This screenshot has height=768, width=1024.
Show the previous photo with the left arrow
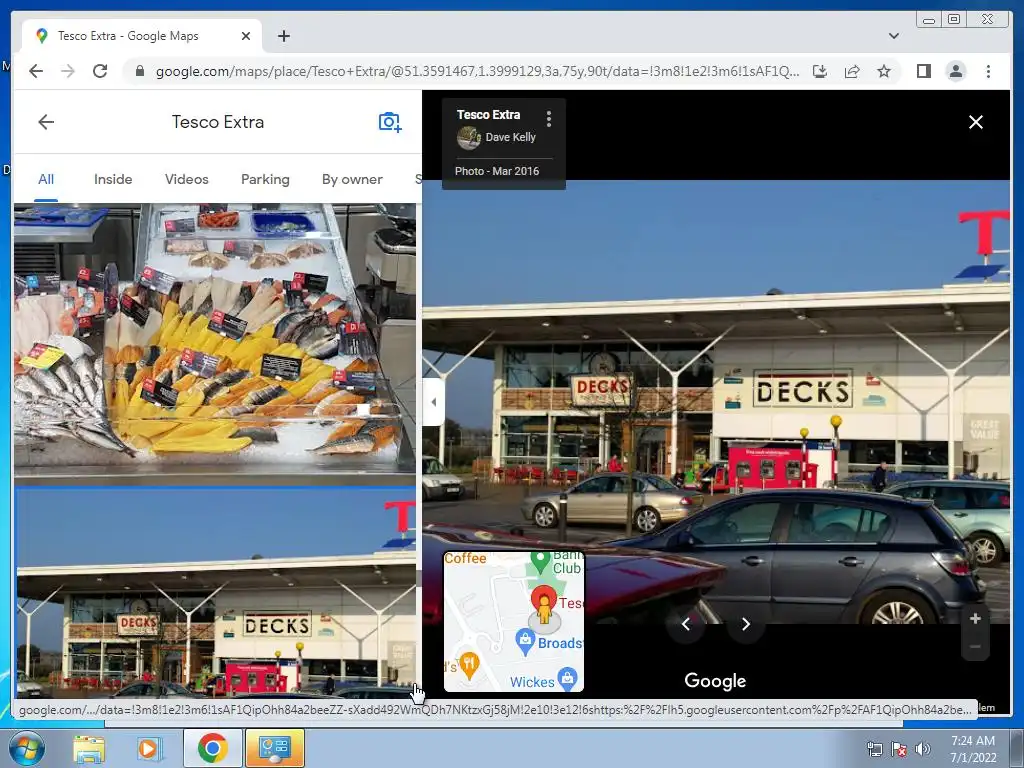(686, 624)
